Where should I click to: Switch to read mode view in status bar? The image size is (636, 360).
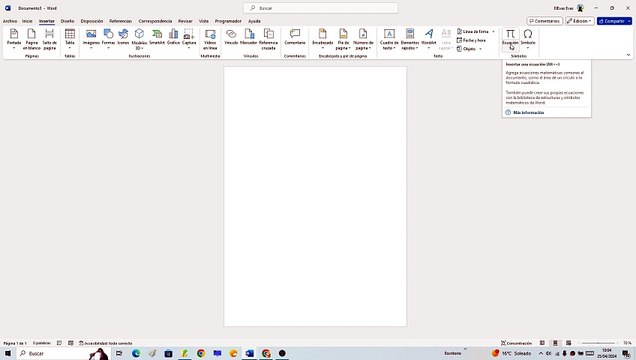click(x=542, y=343)
